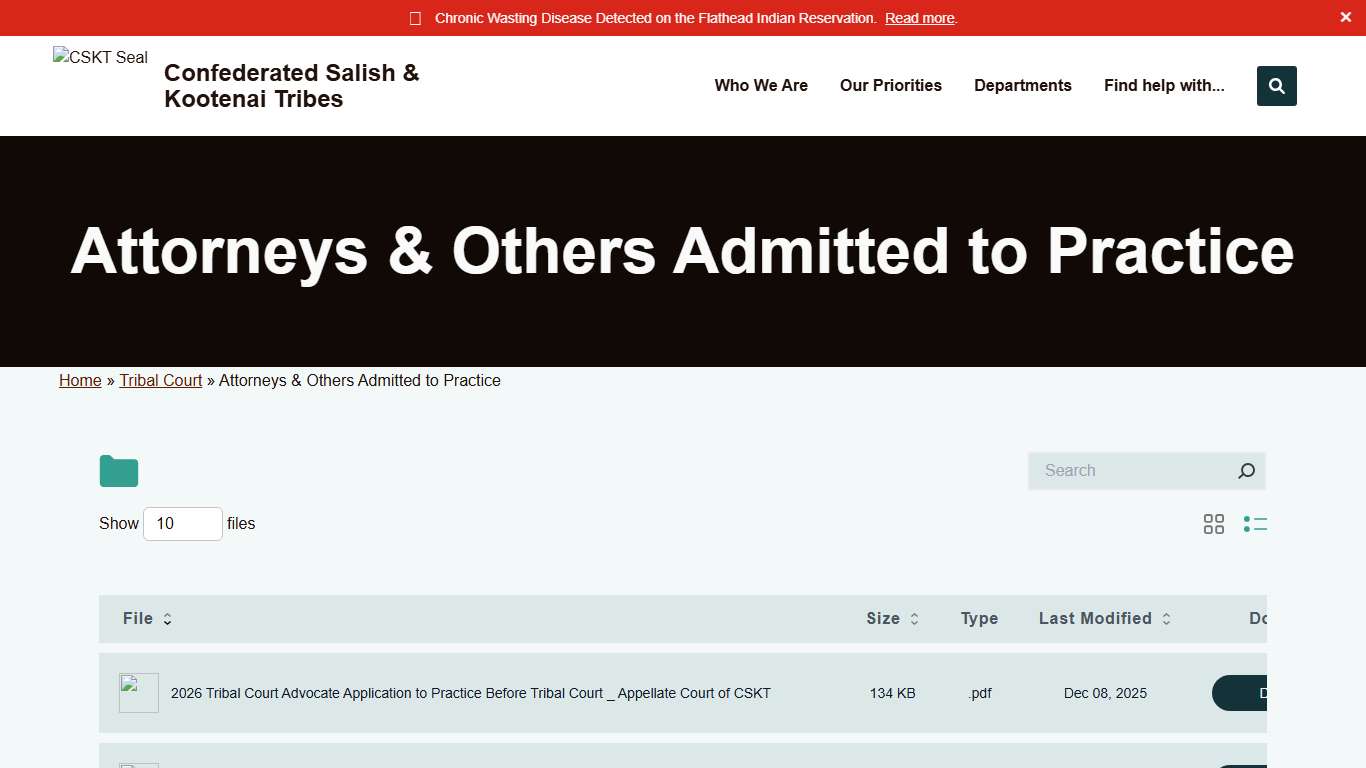Click the PDF file thumbnail icon
This screenshot has width=1366, height=768.
(138, 692)
